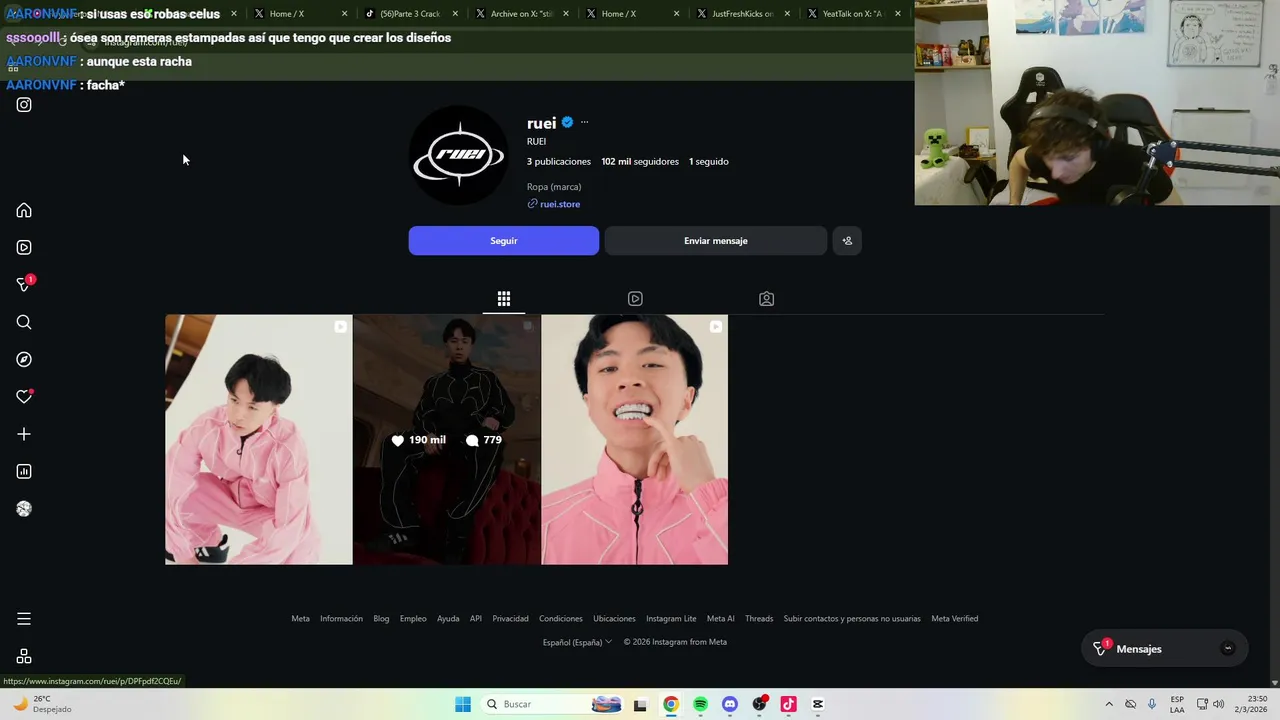
Task: Click the Enviar mensaje button
Action: 716,241
